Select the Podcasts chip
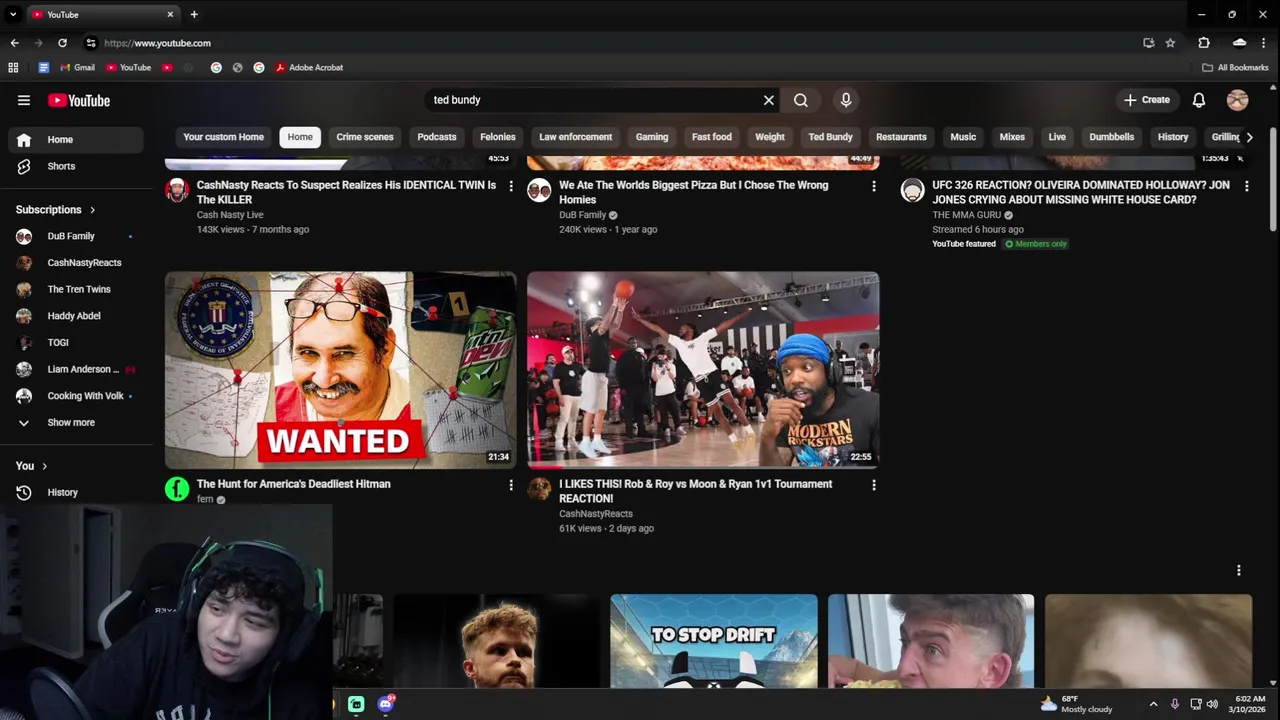1280x720 pixels. click(x=437, y=137)
